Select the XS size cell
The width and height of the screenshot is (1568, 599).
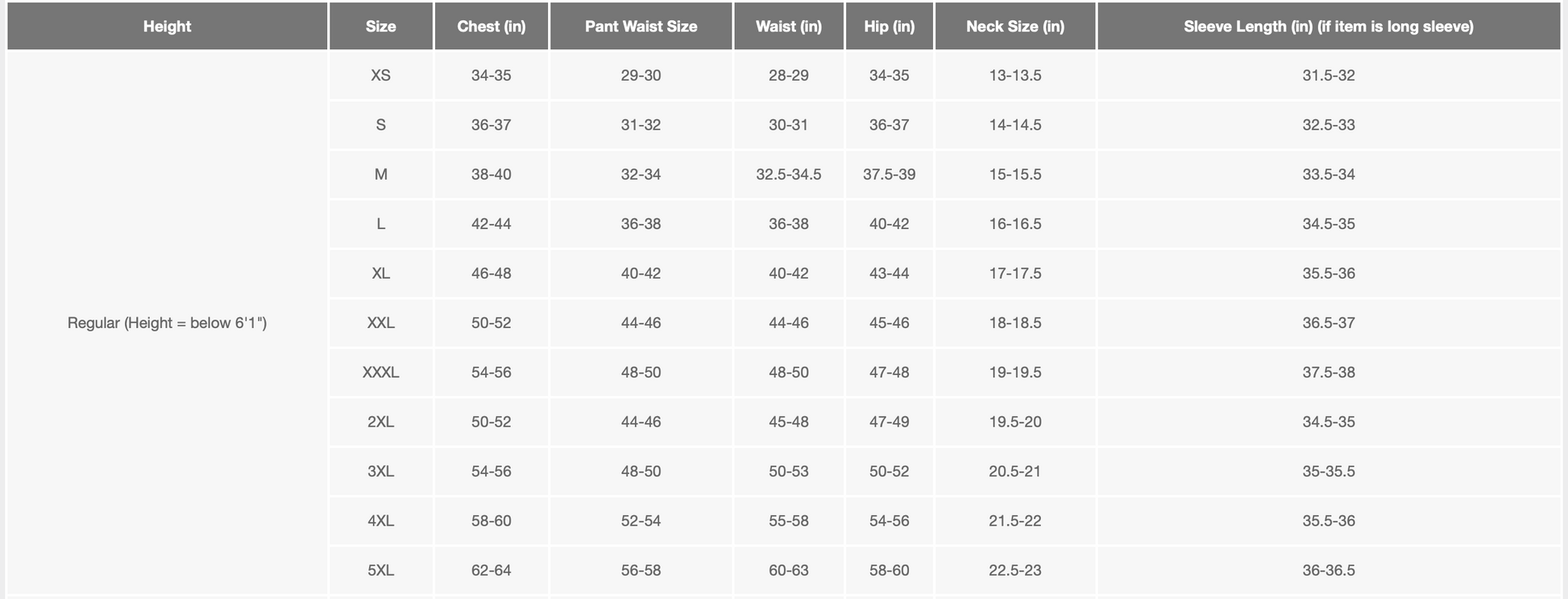pyautogui.click(x=380, y=76)
